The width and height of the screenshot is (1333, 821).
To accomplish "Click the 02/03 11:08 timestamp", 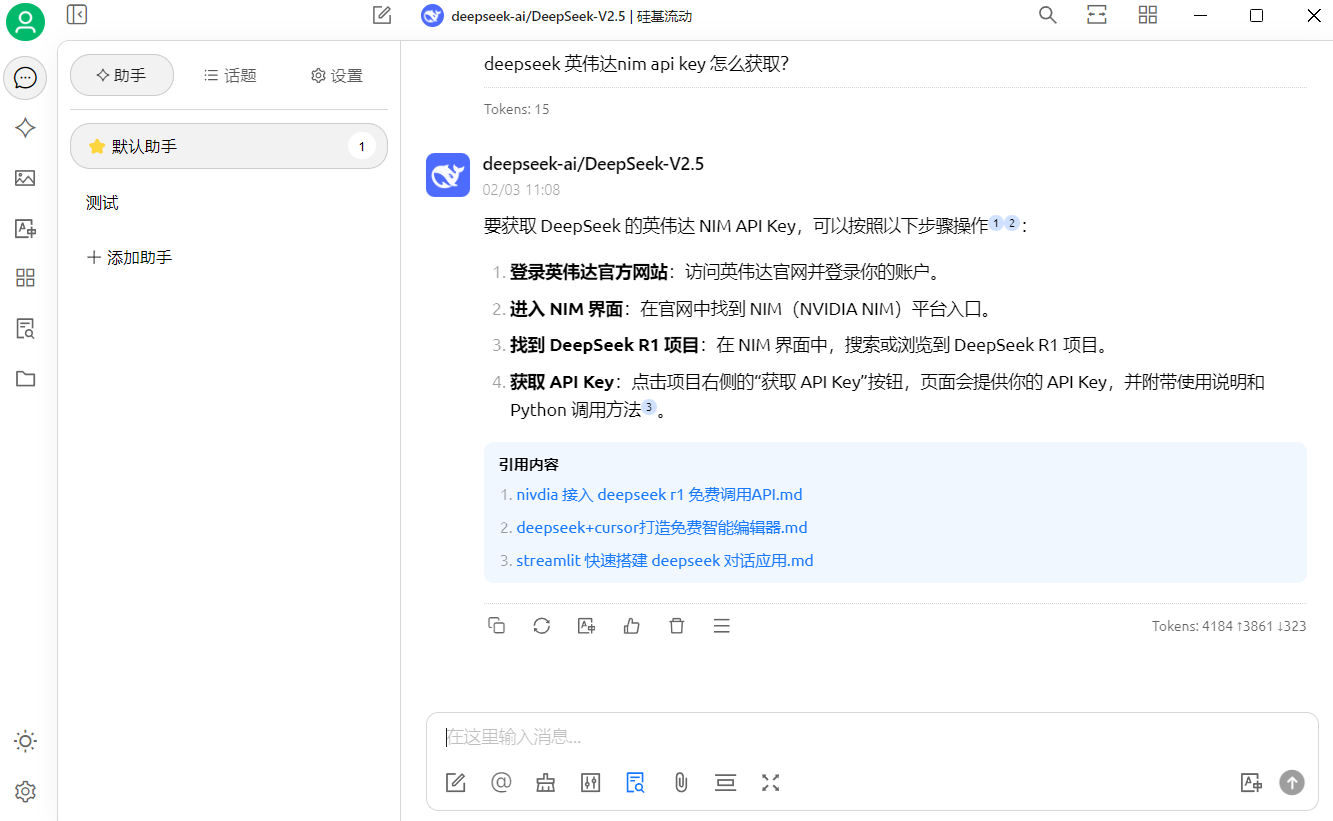I will tap(521, 189).
